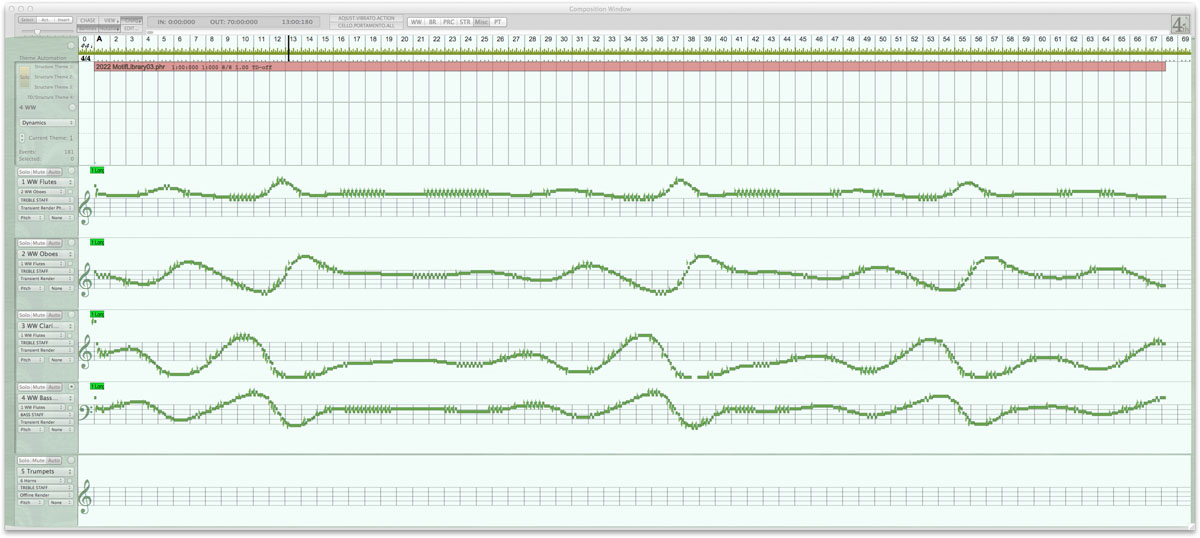Click the active round button on 4 WW Bass track

pos(71,387)
